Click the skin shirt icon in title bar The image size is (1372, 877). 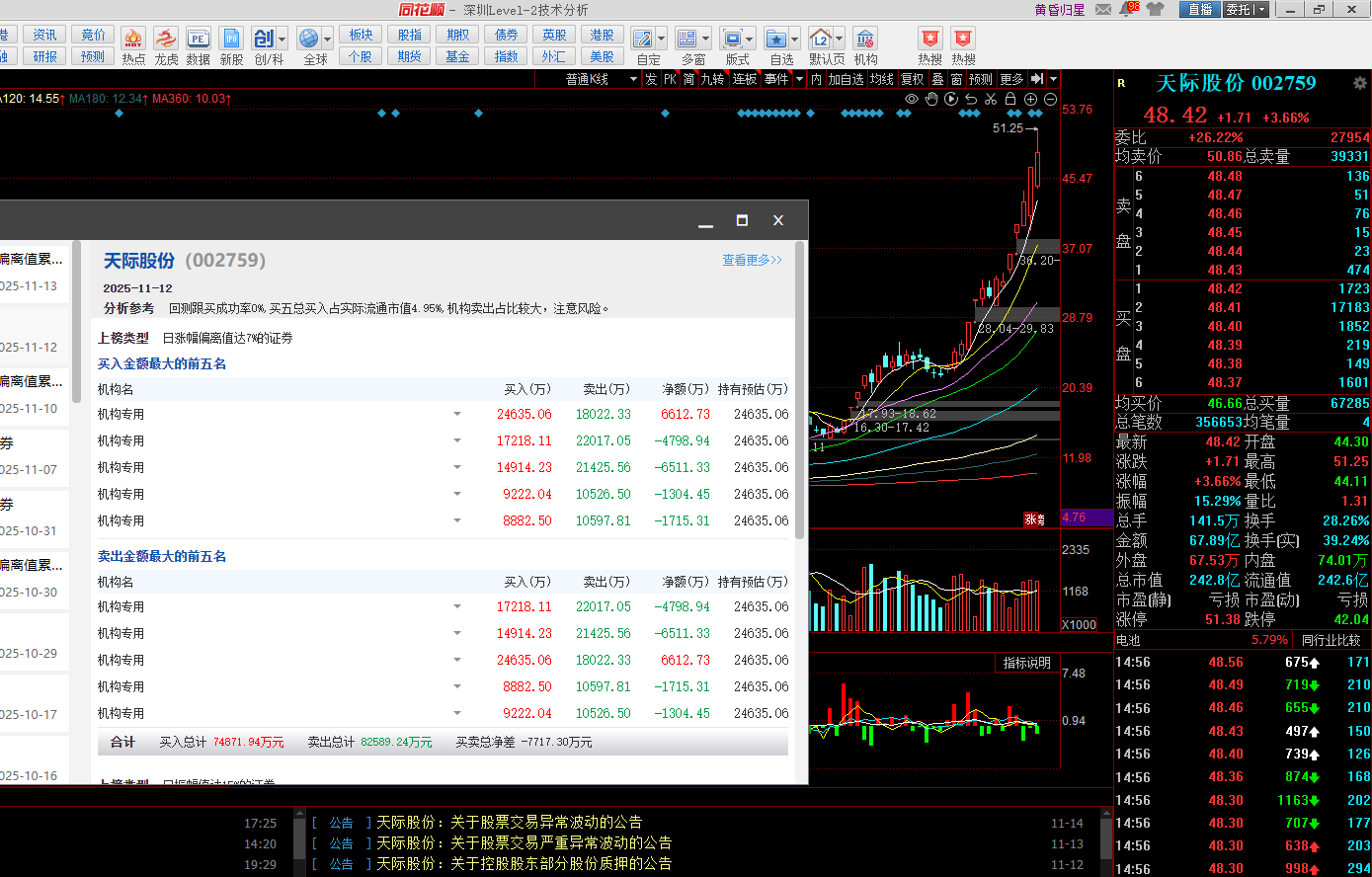tap(1156, 10)
